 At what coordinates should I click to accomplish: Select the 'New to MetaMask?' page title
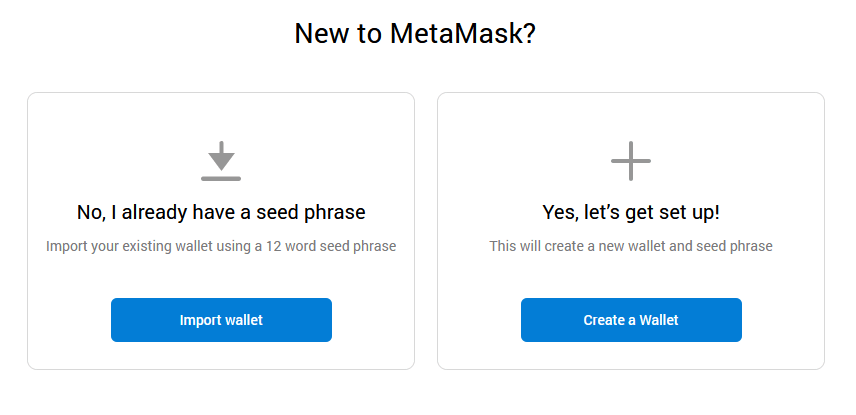click(x=415, y=34)
